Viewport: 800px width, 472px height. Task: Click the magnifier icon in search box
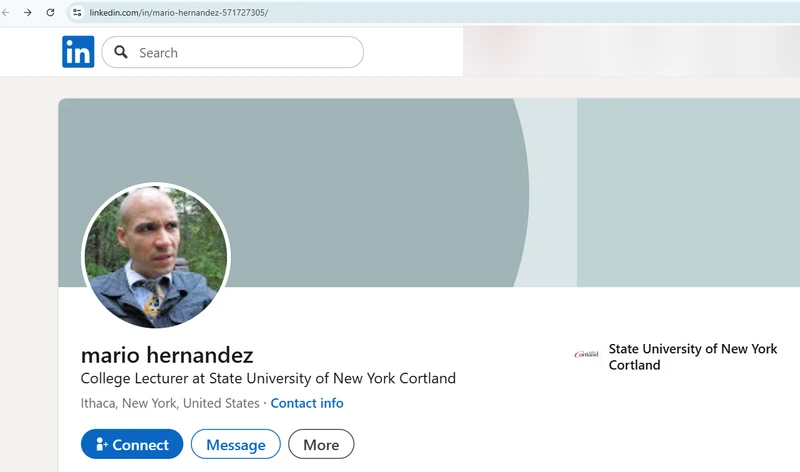tap(121, 52)
